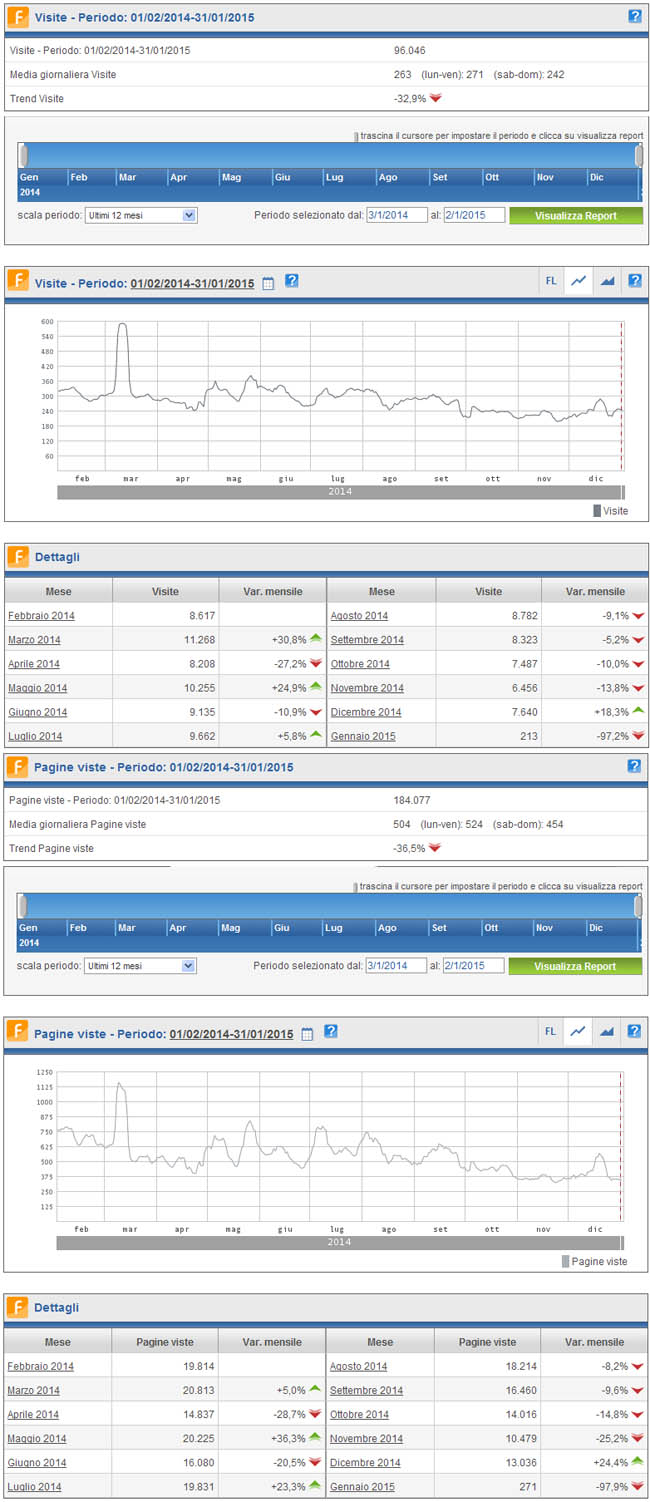Click left handle of Visite period slider
The width and height of the screenshot is (650, 1502).
tap(23, 155)
